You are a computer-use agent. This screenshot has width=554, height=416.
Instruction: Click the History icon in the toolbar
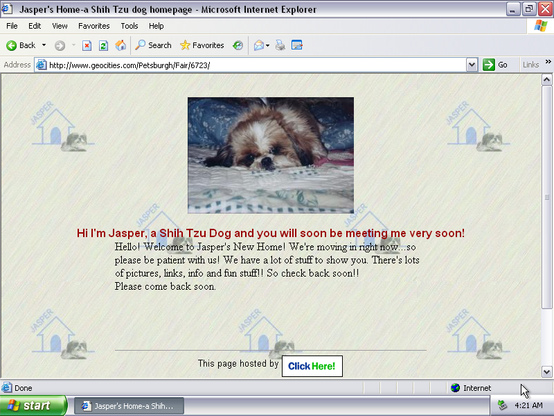tap(238, 45)
